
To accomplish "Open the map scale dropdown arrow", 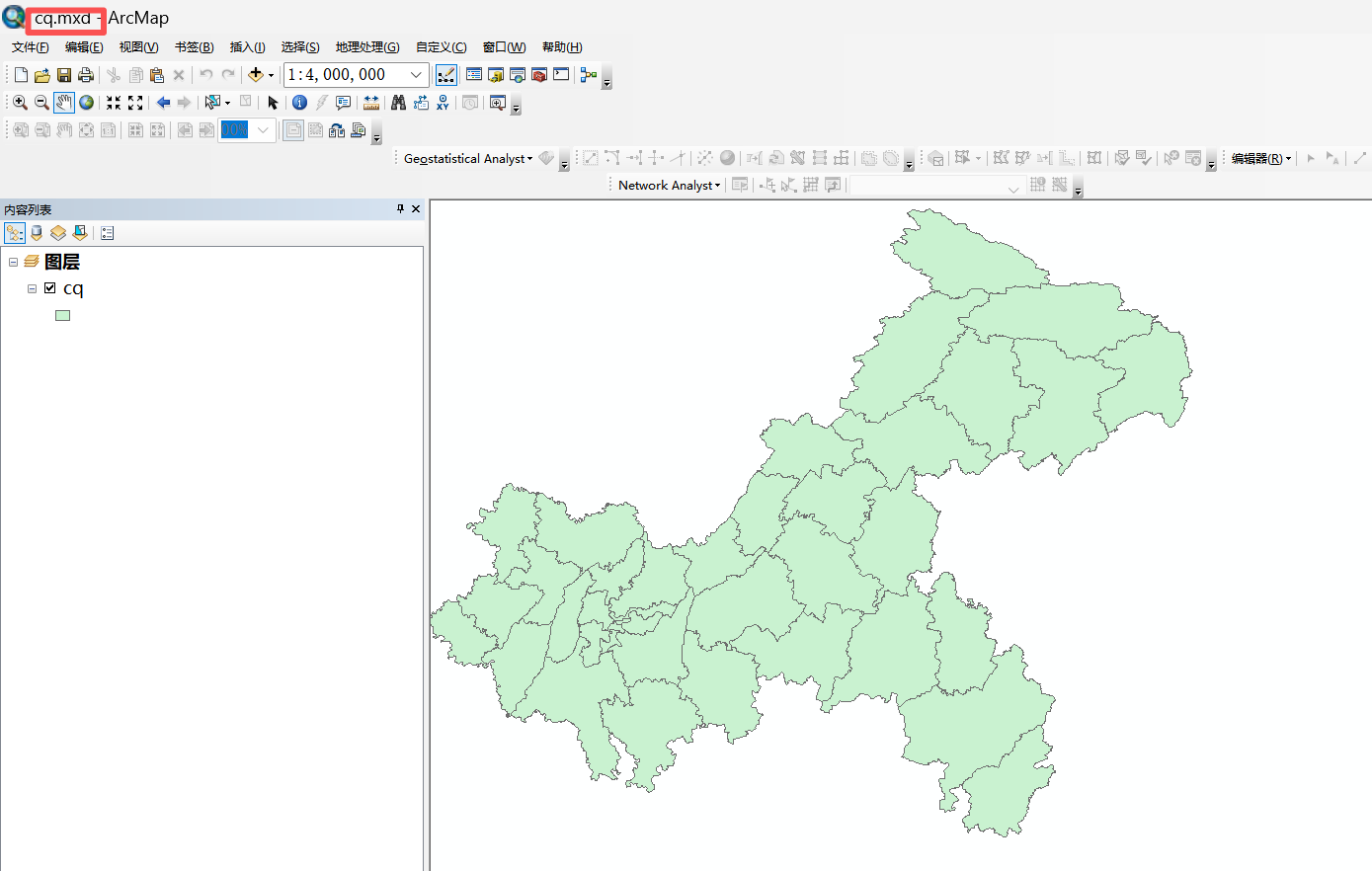I will tap(416, 75).
